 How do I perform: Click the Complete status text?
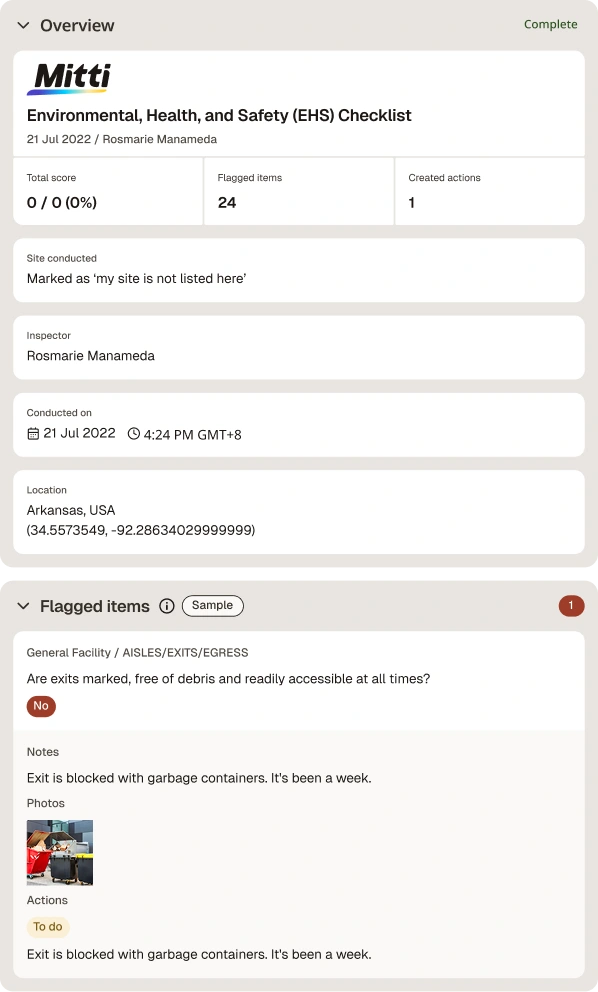(551, 24)
